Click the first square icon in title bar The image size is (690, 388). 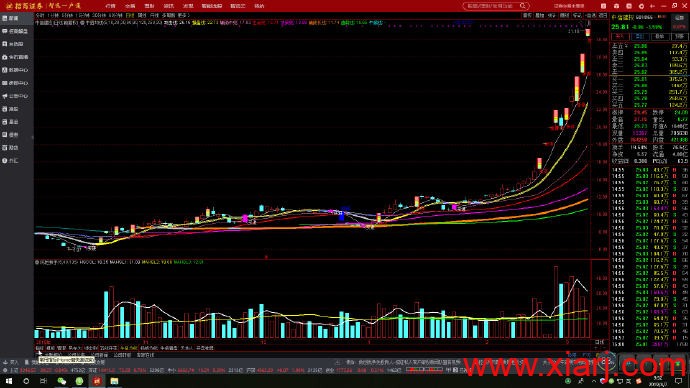point(603,6)
